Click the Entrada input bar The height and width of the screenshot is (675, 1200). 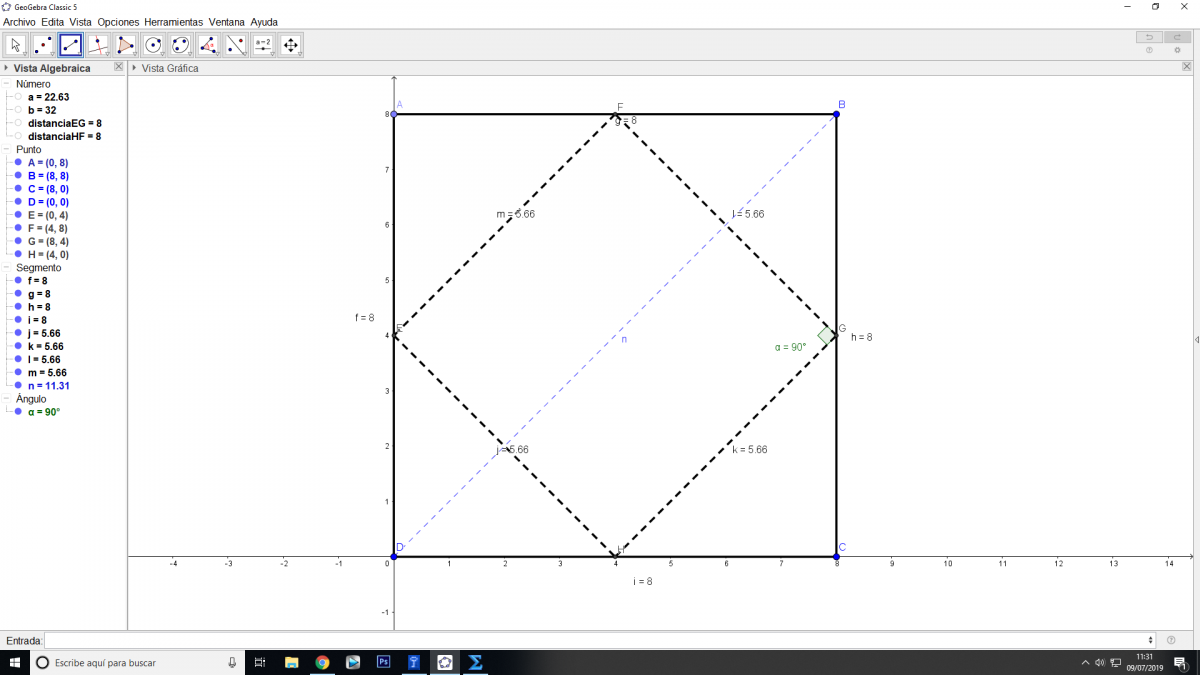pos(598,640)
